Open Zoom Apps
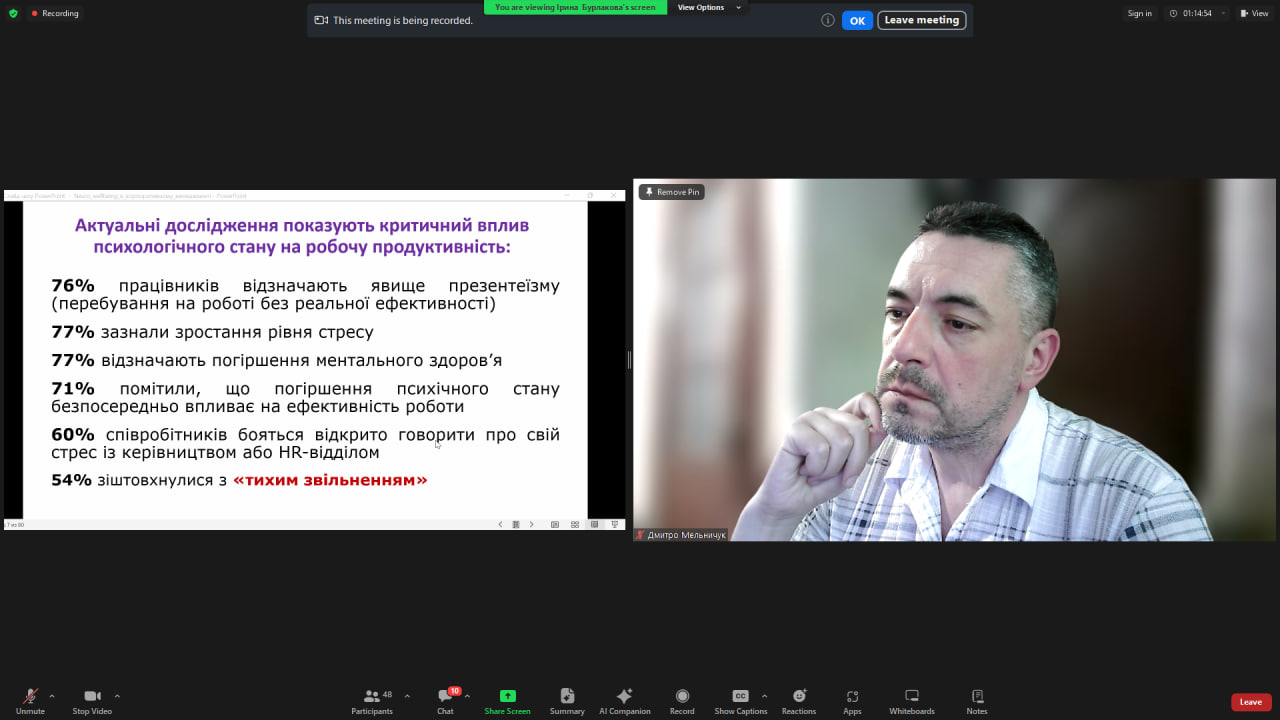Screen dimensions: 1280x720 coord(852,701)
